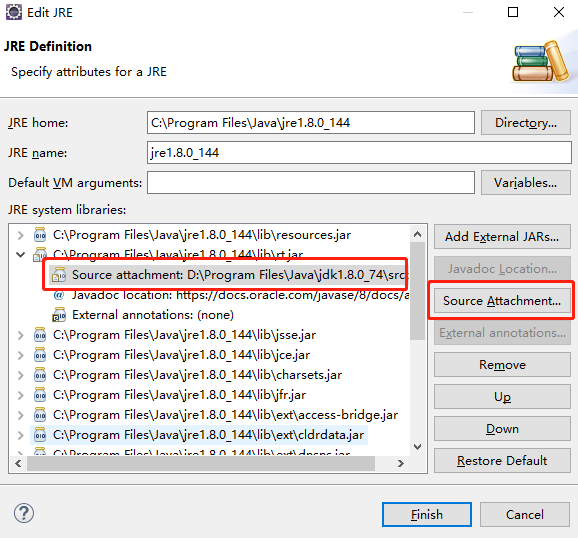578x538 pixels.
Task: Select the cldrdata.jar jar icon
Action: pyautogui.click(x=40, y=435)
